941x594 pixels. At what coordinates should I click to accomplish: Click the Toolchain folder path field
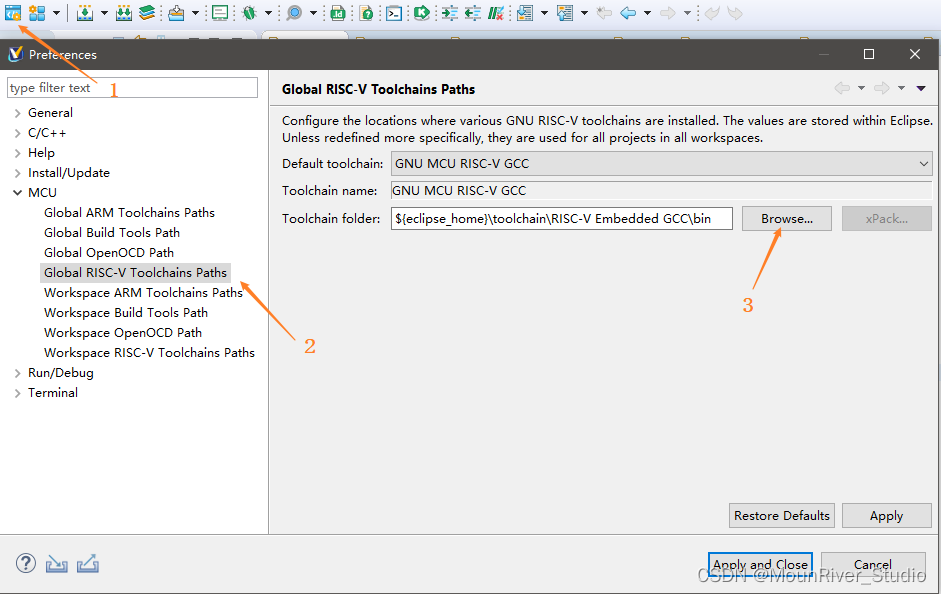pyautogui.click(x=561, y=218)
